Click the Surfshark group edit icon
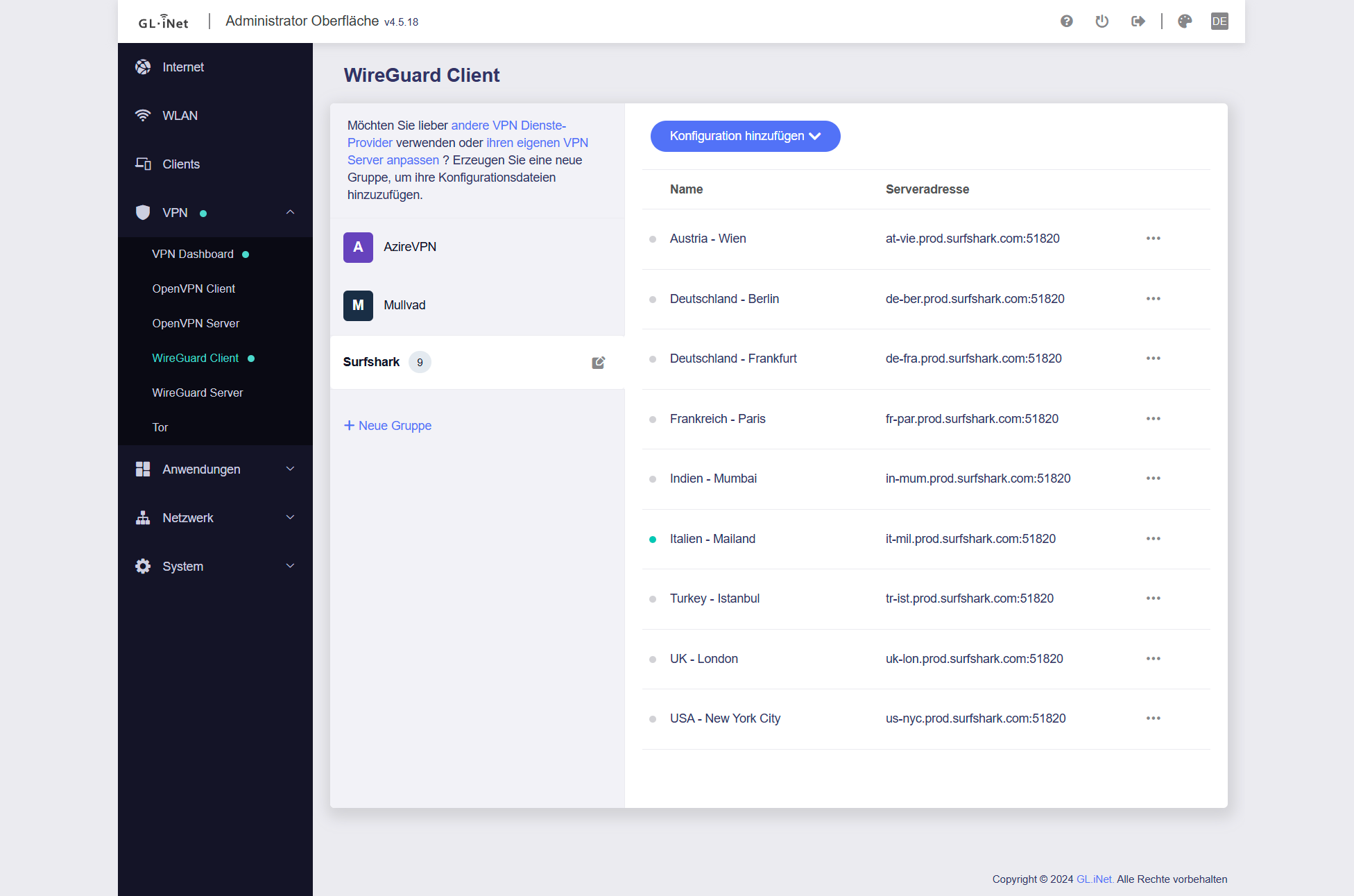Image resolution: width=1354 pixels, height=896 pixels. point(598,362)
